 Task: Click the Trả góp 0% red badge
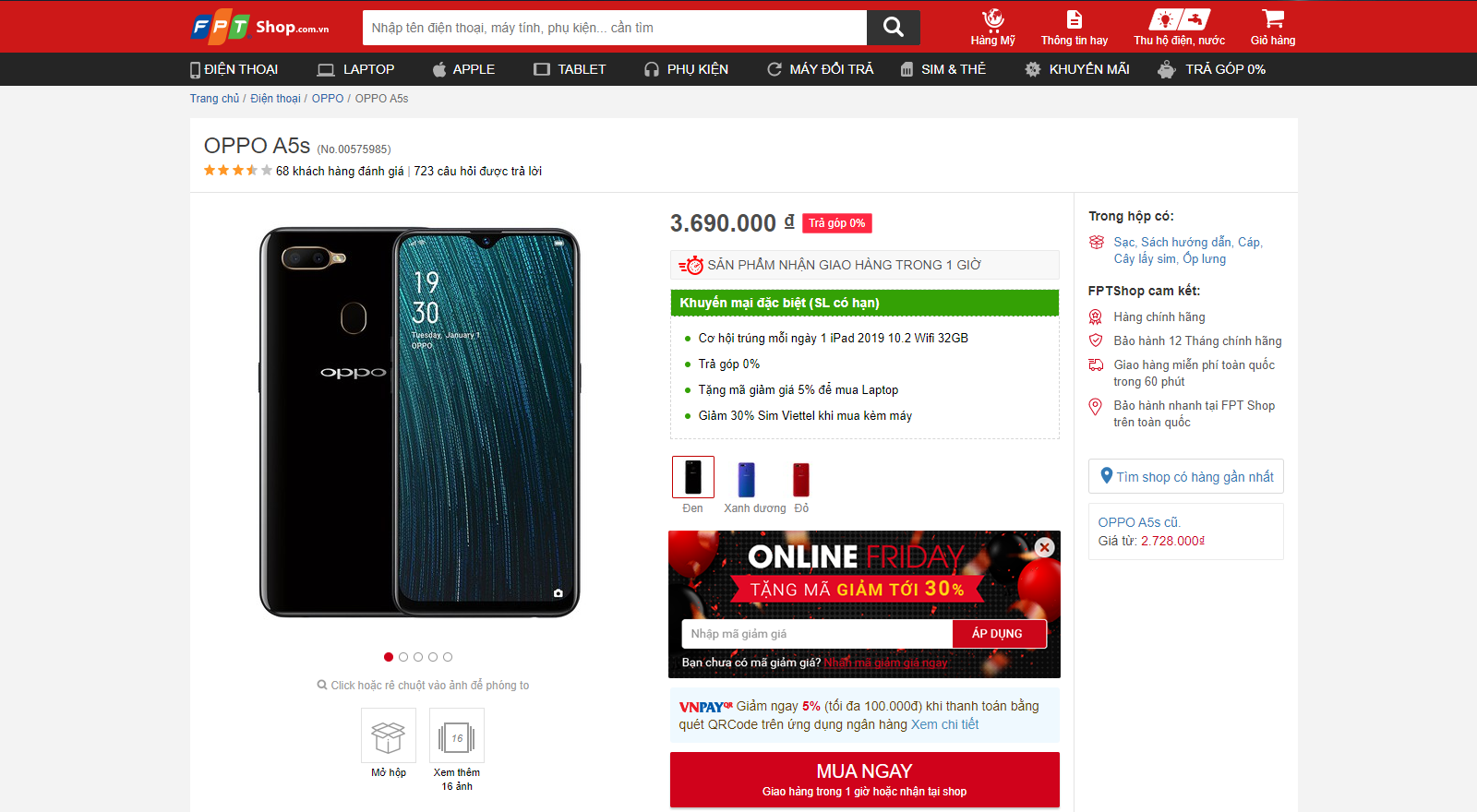tap(836, 223)
